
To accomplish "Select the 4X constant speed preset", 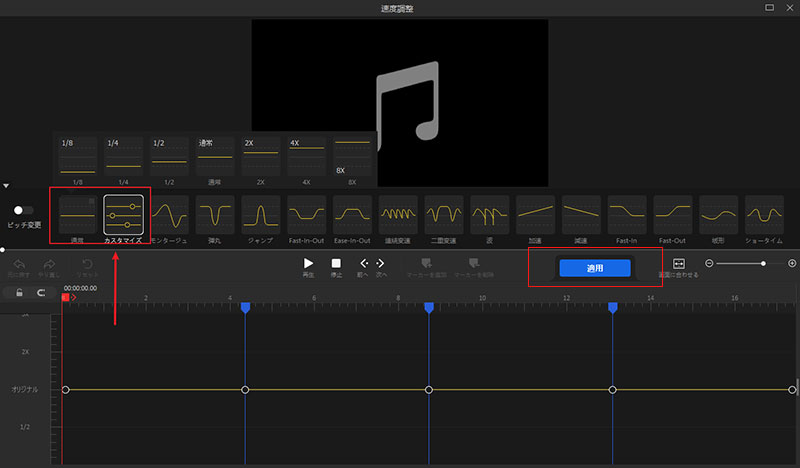I will pyautogui.click(x=307, y=156).
